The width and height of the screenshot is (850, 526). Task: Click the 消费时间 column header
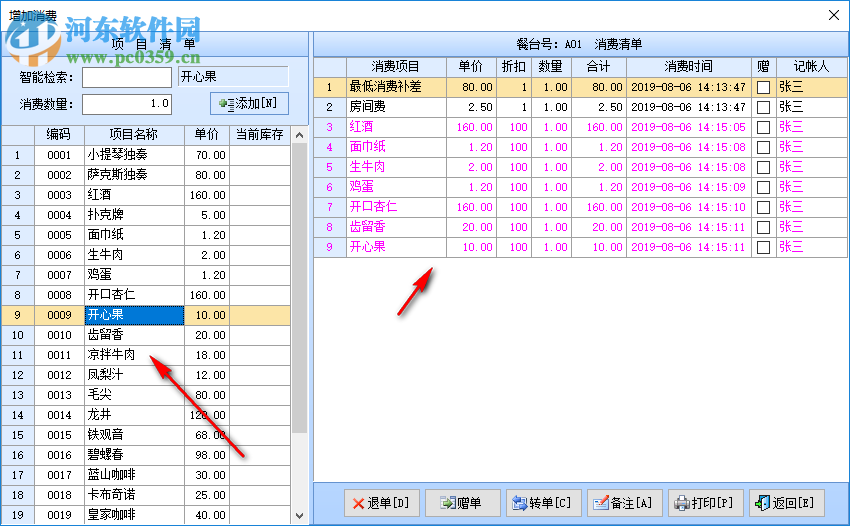pyautogui.click(x=688, y=67)
